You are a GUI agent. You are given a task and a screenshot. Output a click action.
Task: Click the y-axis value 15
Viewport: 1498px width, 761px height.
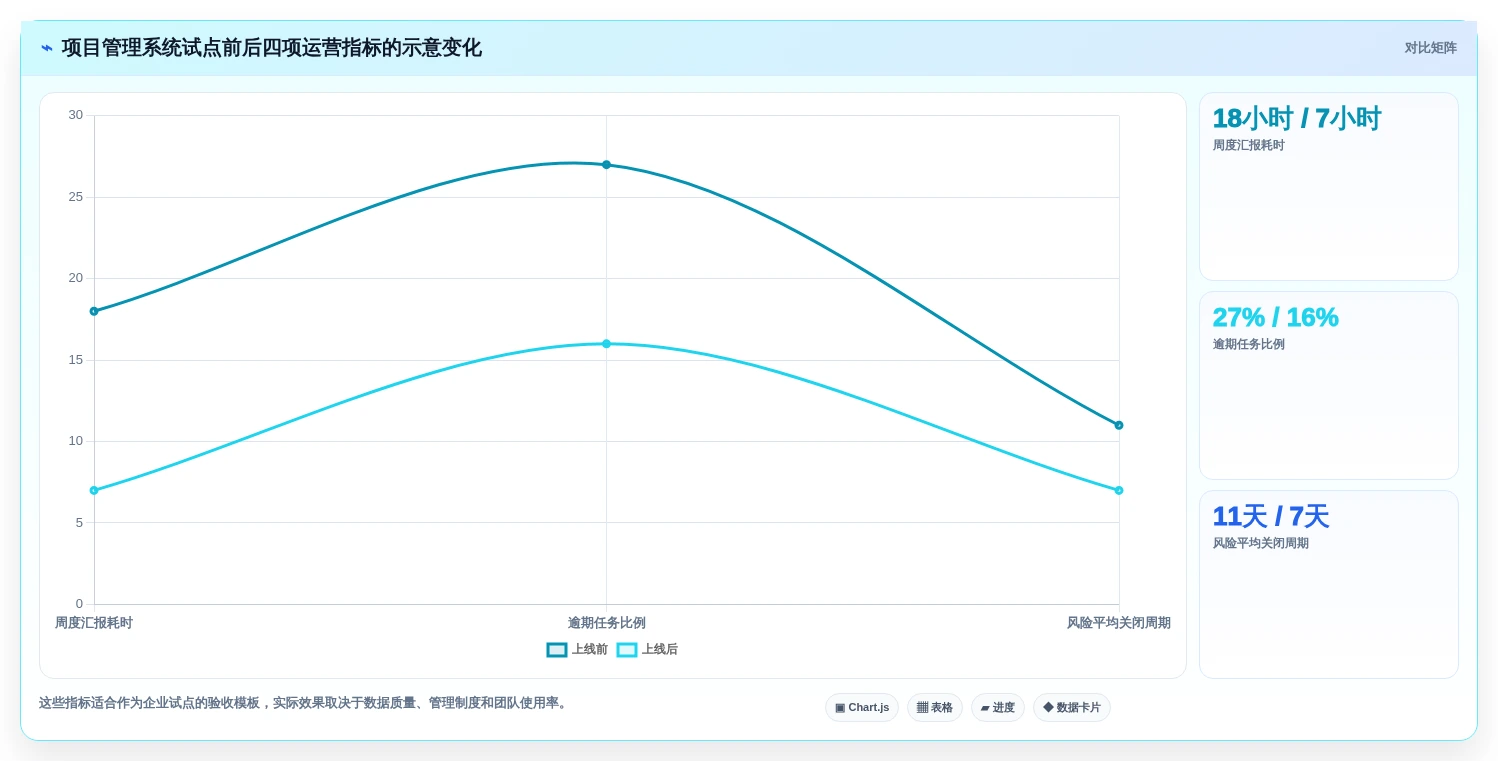pyautogui.click(x=76, y=360)
